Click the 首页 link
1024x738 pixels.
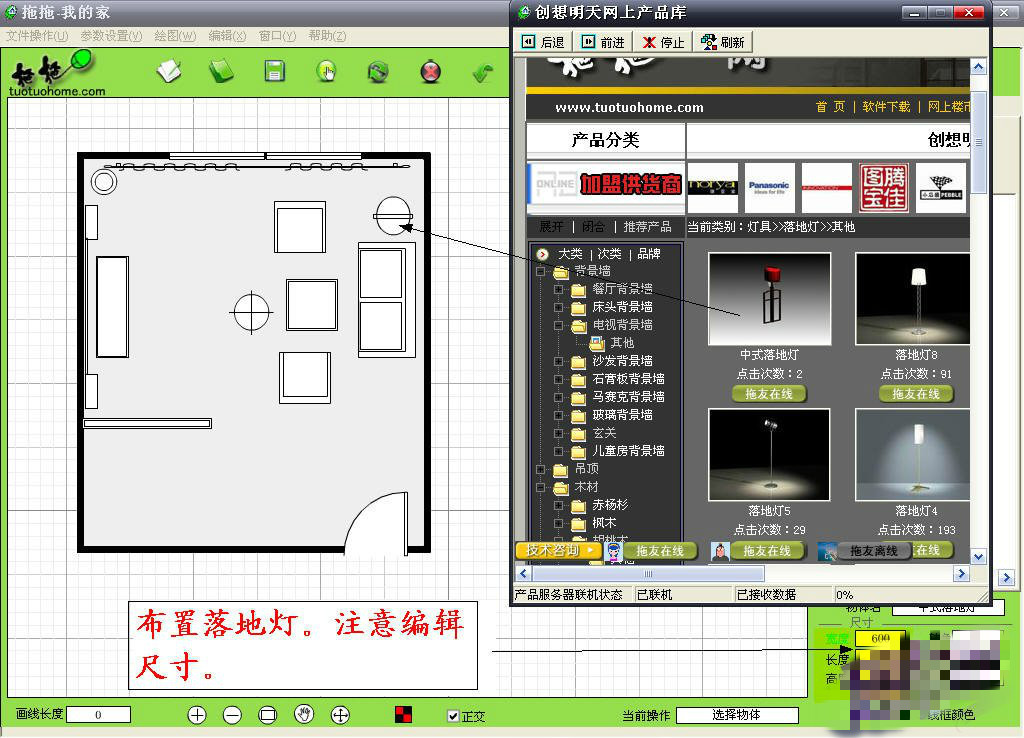[x=830, y=106]
